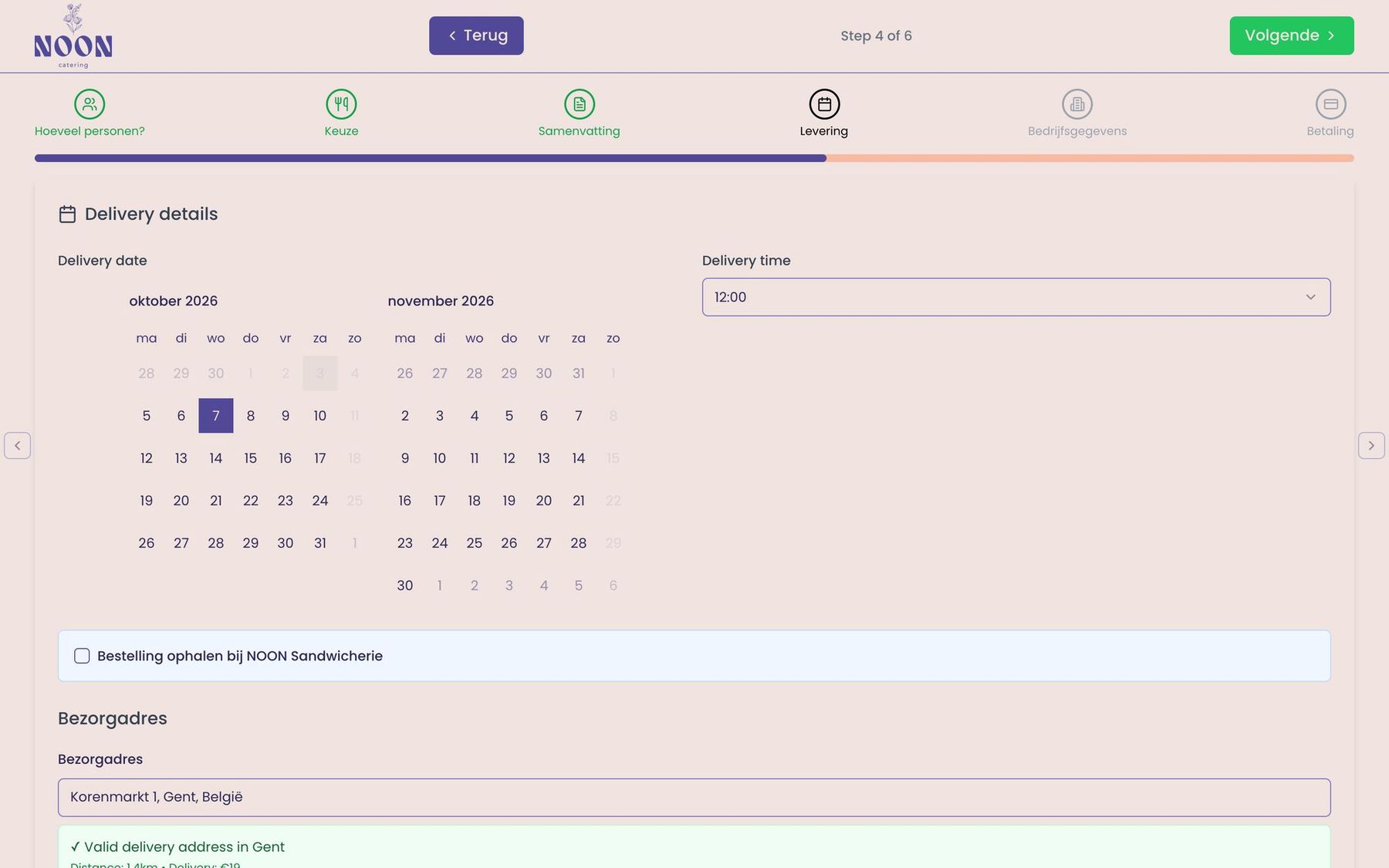Click the oktober 2026 month heading
Viewport: 1389px width, 868px height.
tap(174, 301)
